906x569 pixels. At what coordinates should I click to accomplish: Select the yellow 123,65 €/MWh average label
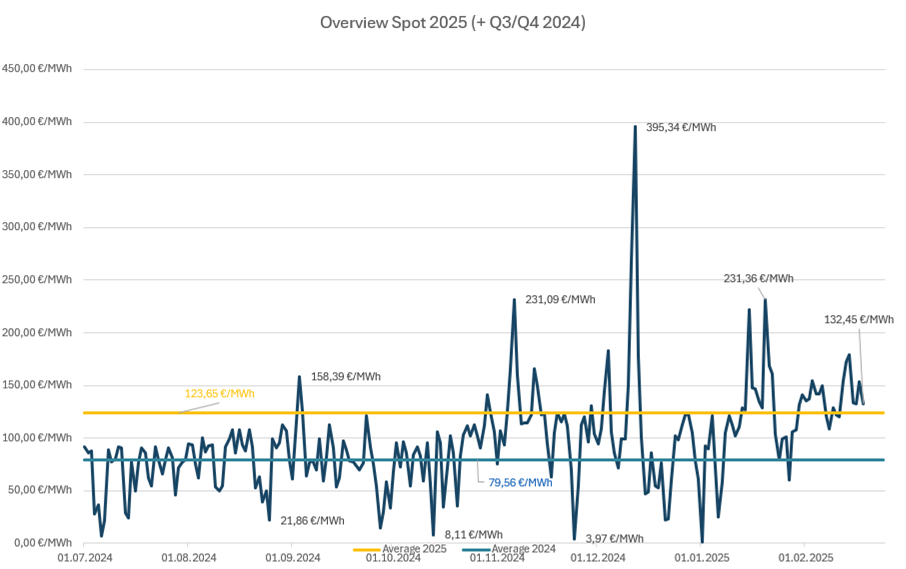pos(219,394)
